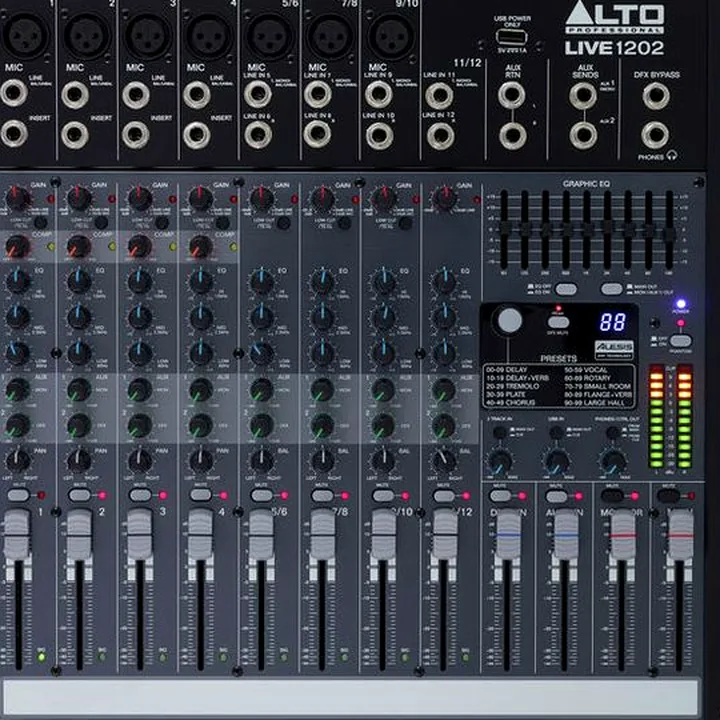This screenshot has width=720, height=720.
Task: Toggle the graphic EQ ON/OFF switch
Action: 566,289
